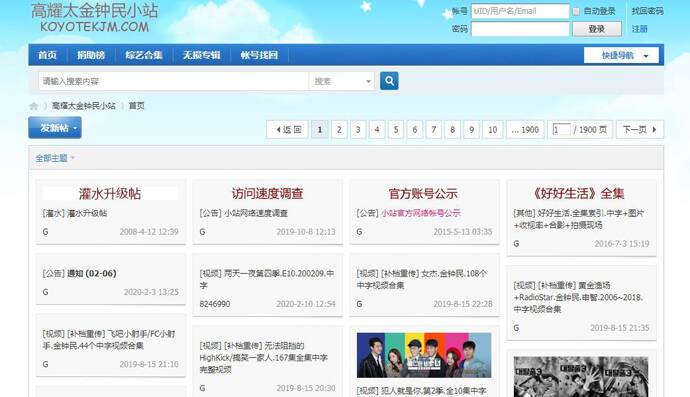Go to page 2
This screenshot has width=690, height=397.
[339, 129]
